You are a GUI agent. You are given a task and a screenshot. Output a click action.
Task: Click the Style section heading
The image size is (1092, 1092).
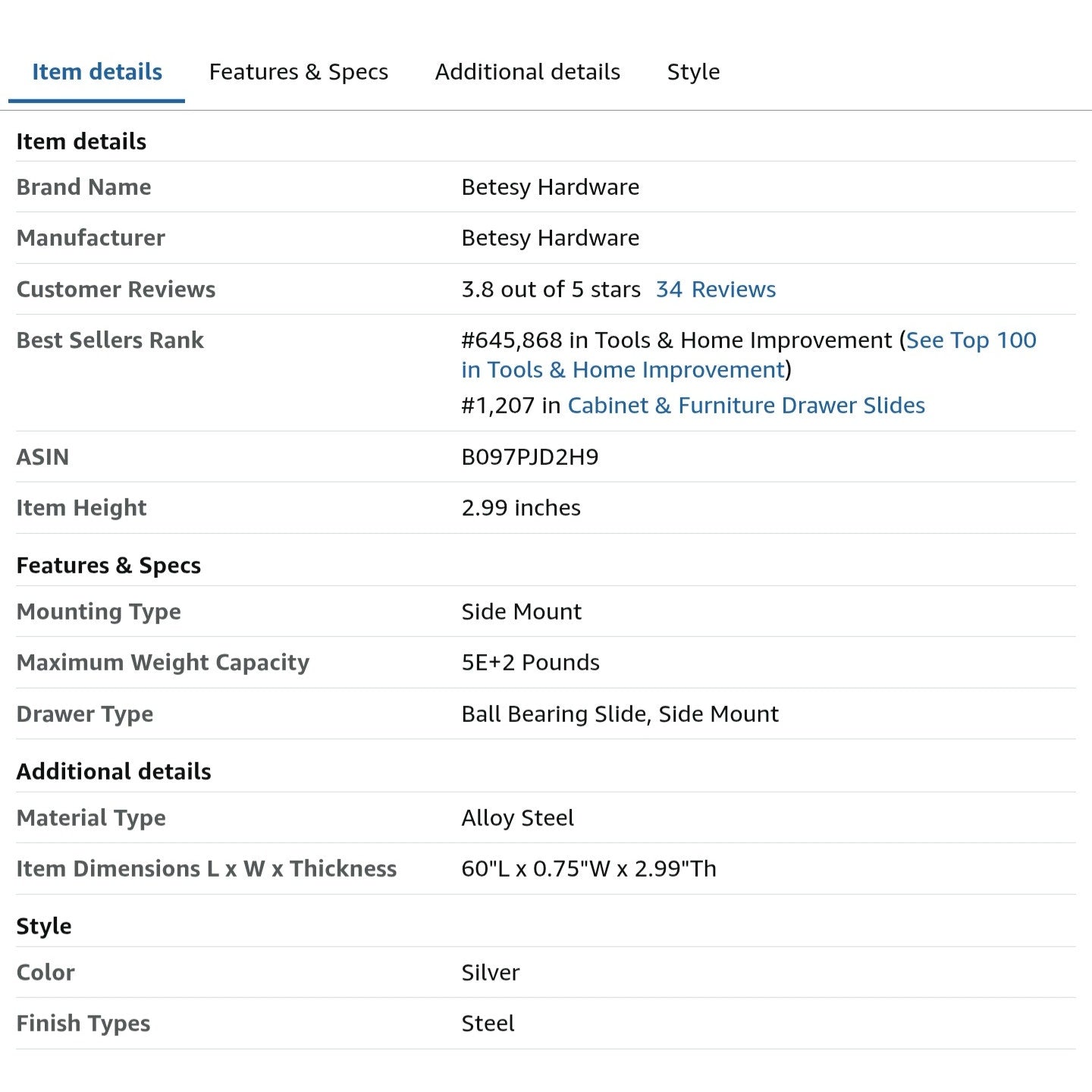[44, 927]
